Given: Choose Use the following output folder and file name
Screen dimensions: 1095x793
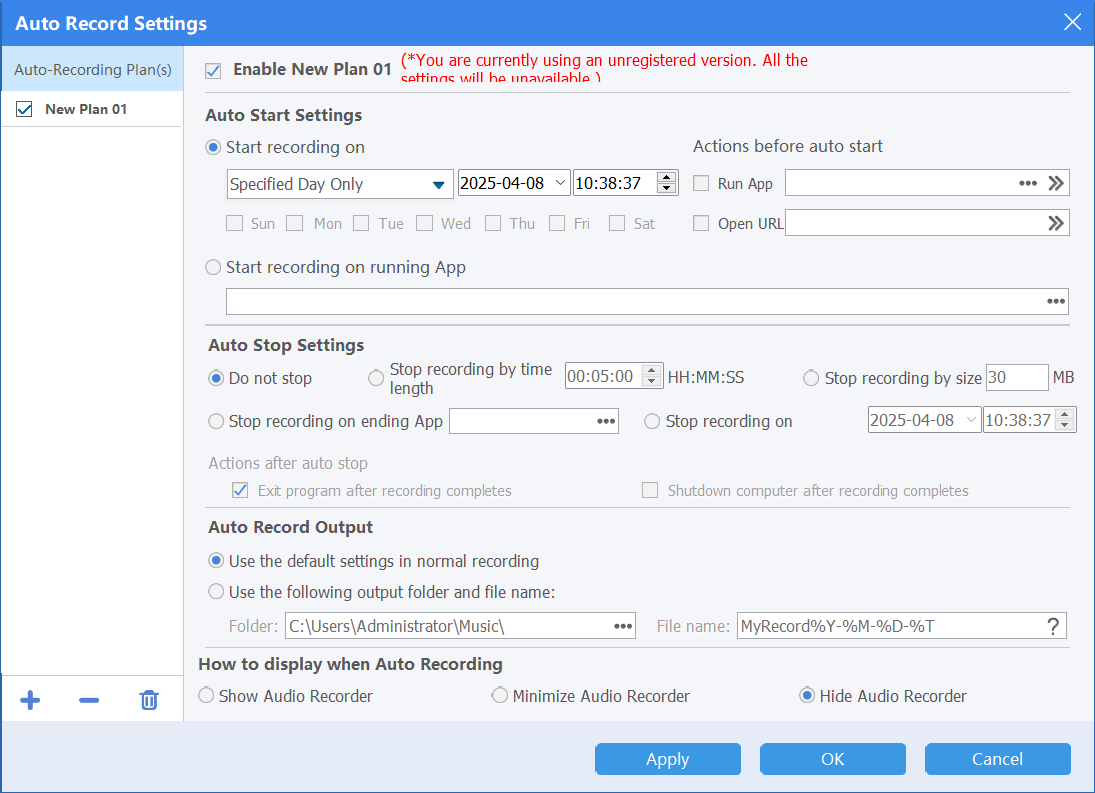Looking at the screenshot, I should point(216,592).
